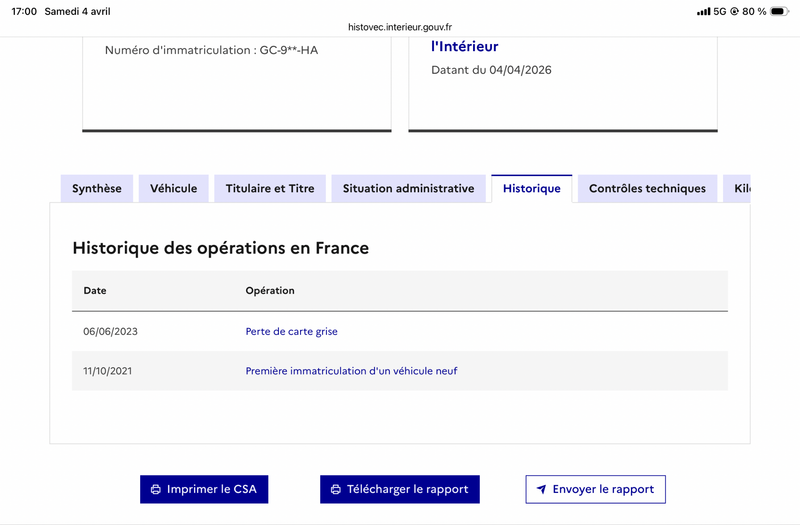Select the Titulaire et Titre tab

point(270,188)
